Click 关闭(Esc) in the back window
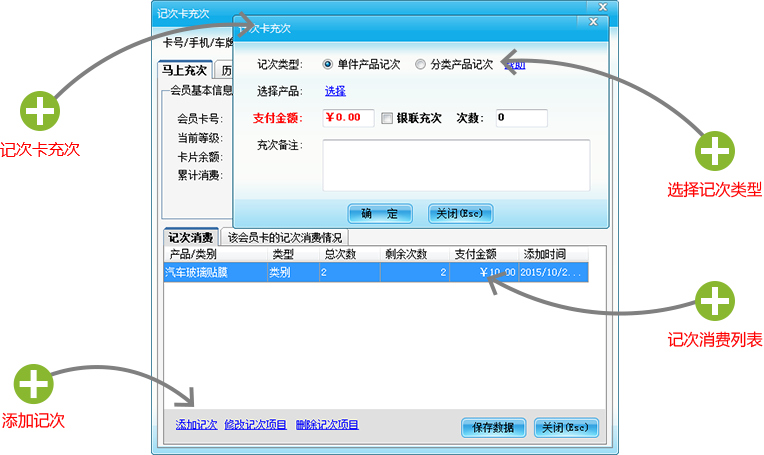 [x=566, y=428]
